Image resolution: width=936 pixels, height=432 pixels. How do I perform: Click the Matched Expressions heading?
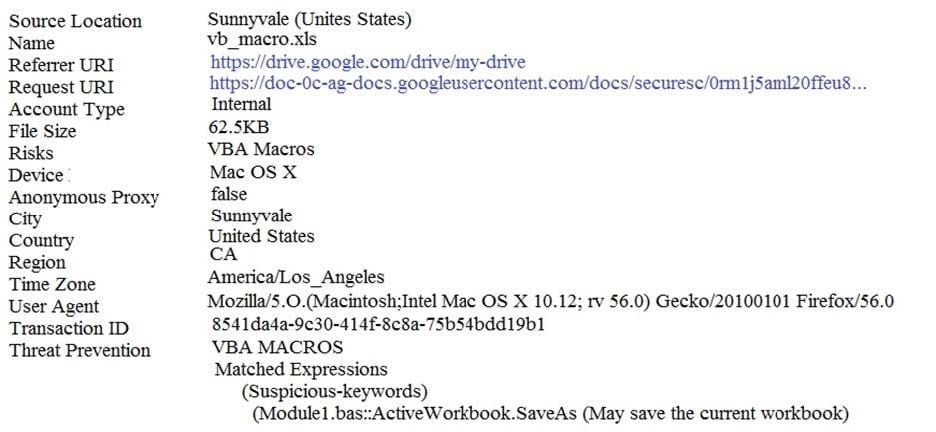pyautogui.click(x=301, y=369)
